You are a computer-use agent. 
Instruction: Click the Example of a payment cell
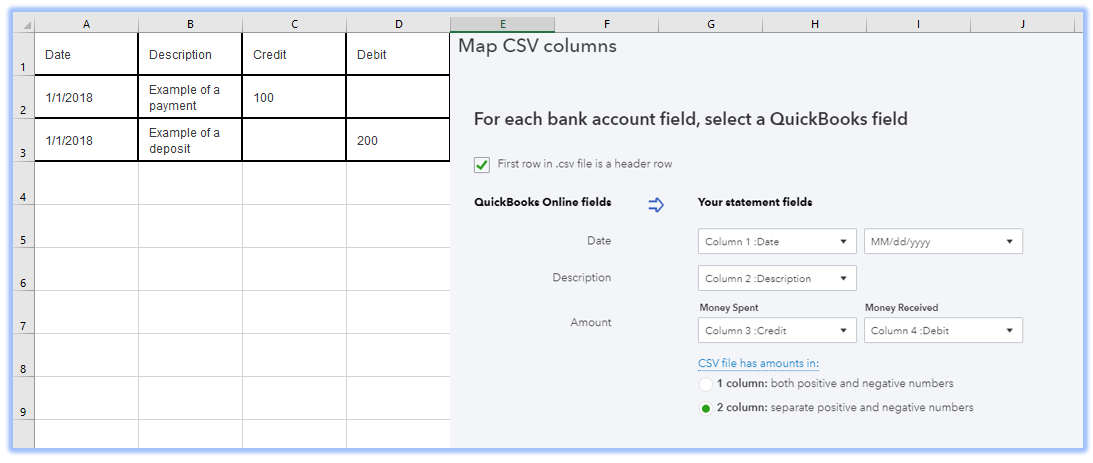pyautogui.click(x=190, y=98)
